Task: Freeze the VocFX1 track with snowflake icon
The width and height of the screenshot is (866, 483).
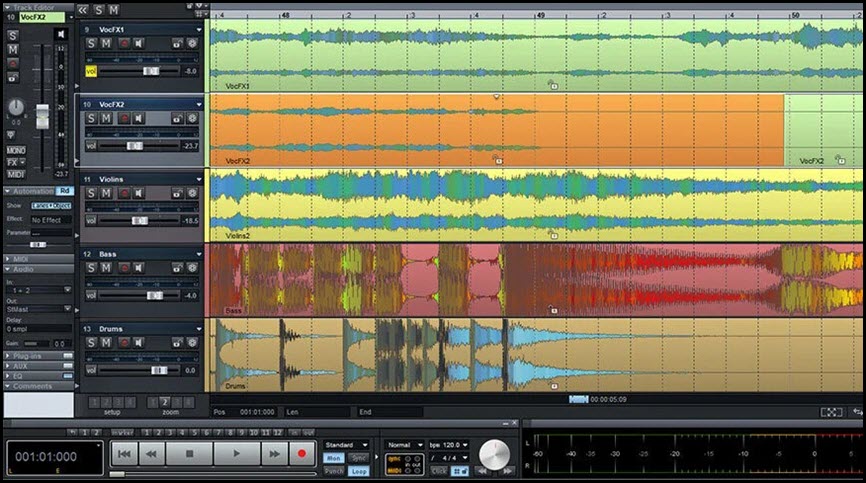Action: 192,44
